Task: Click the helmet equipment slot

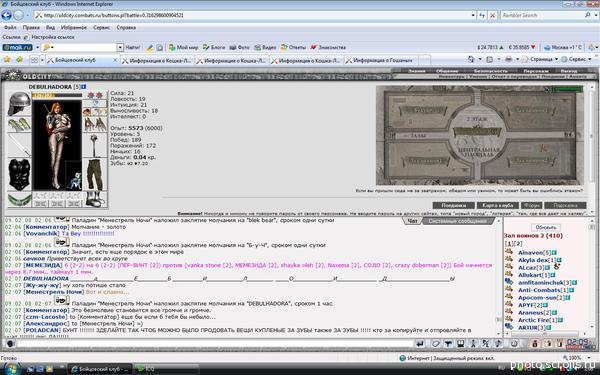Action: [x=19, y=104]
